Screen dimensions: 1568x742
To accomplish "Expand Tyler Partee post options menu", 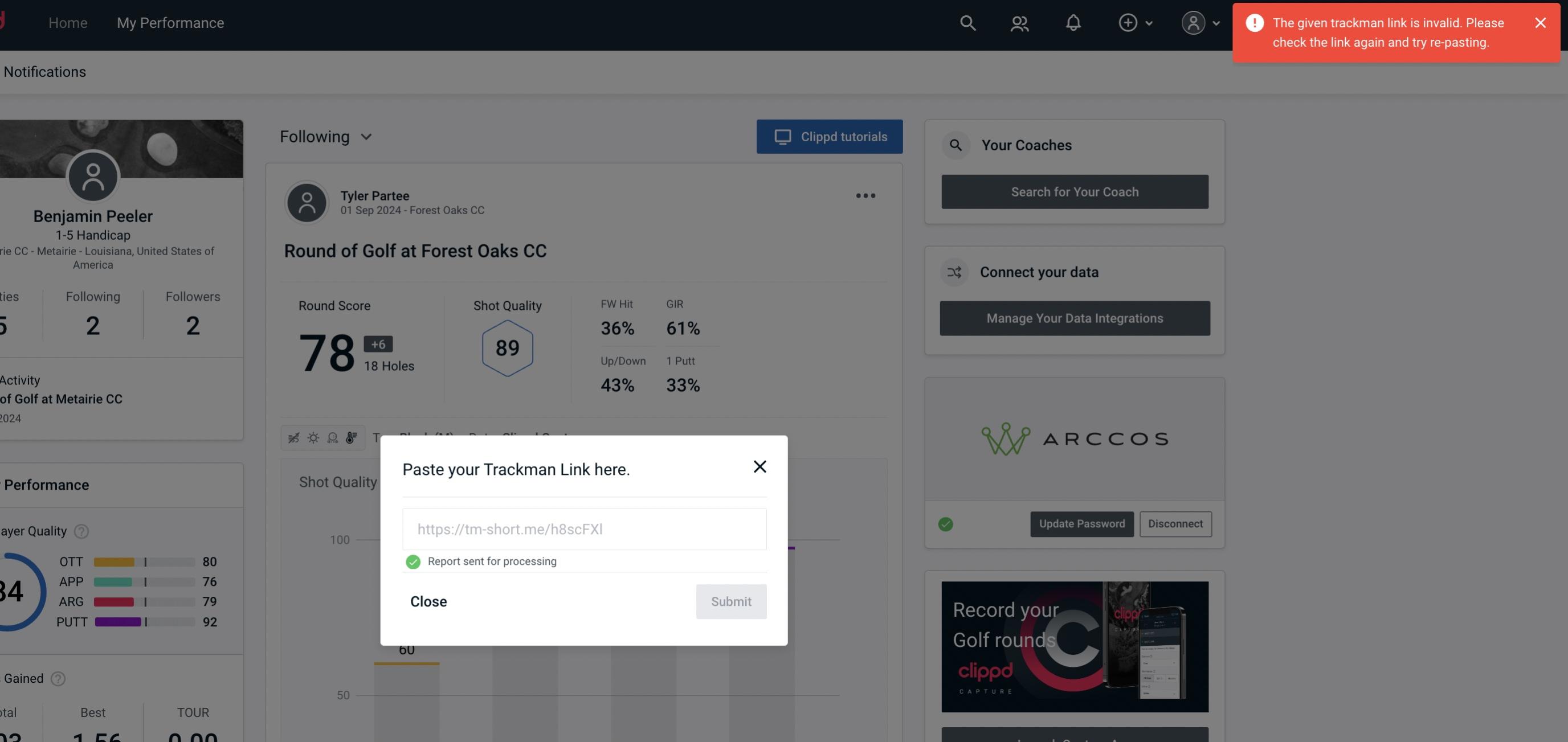I will point(865,196).
